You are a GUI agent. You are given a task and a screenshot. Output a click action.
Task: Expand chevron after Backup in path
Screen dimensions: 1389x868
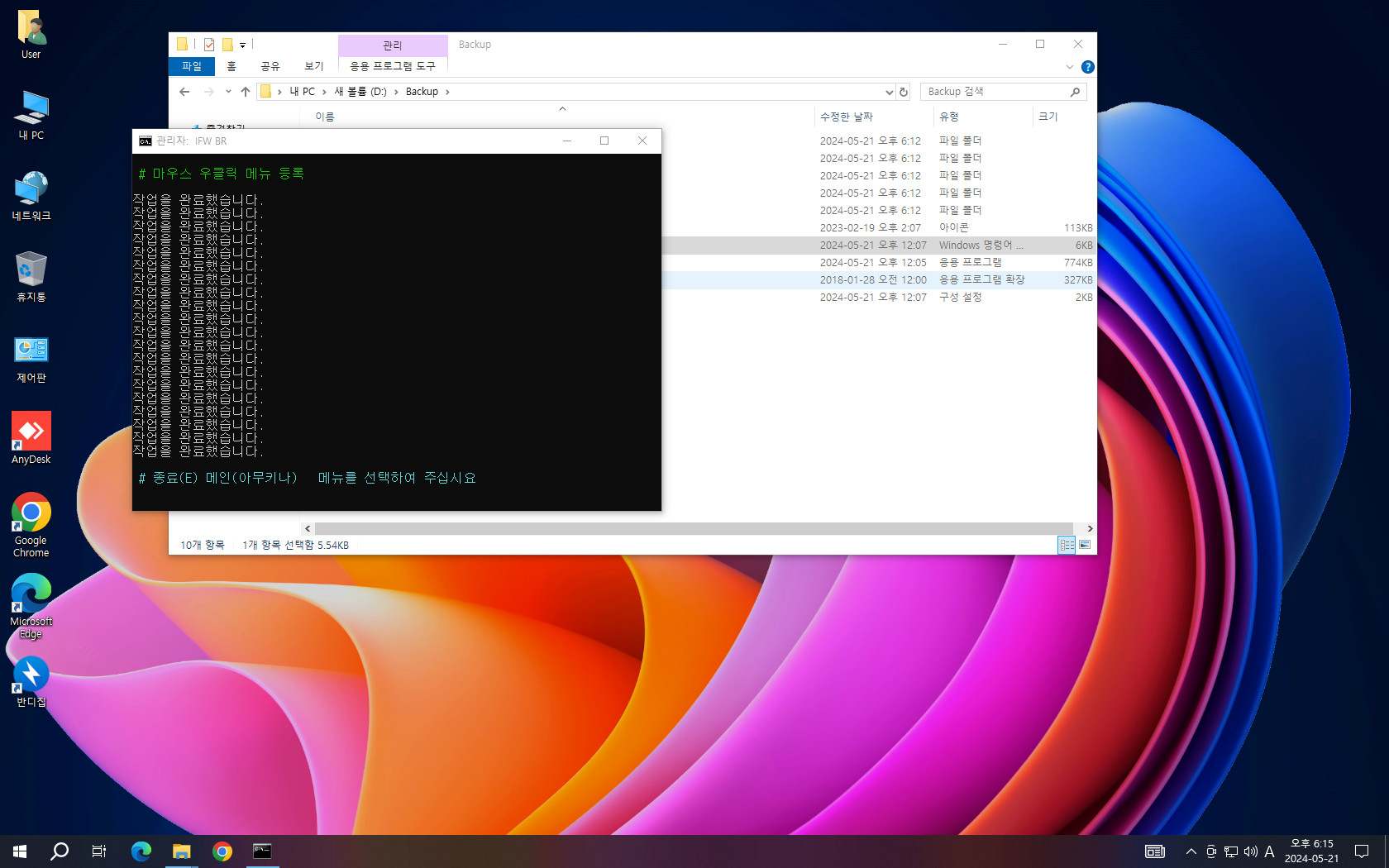click(447, 92)
